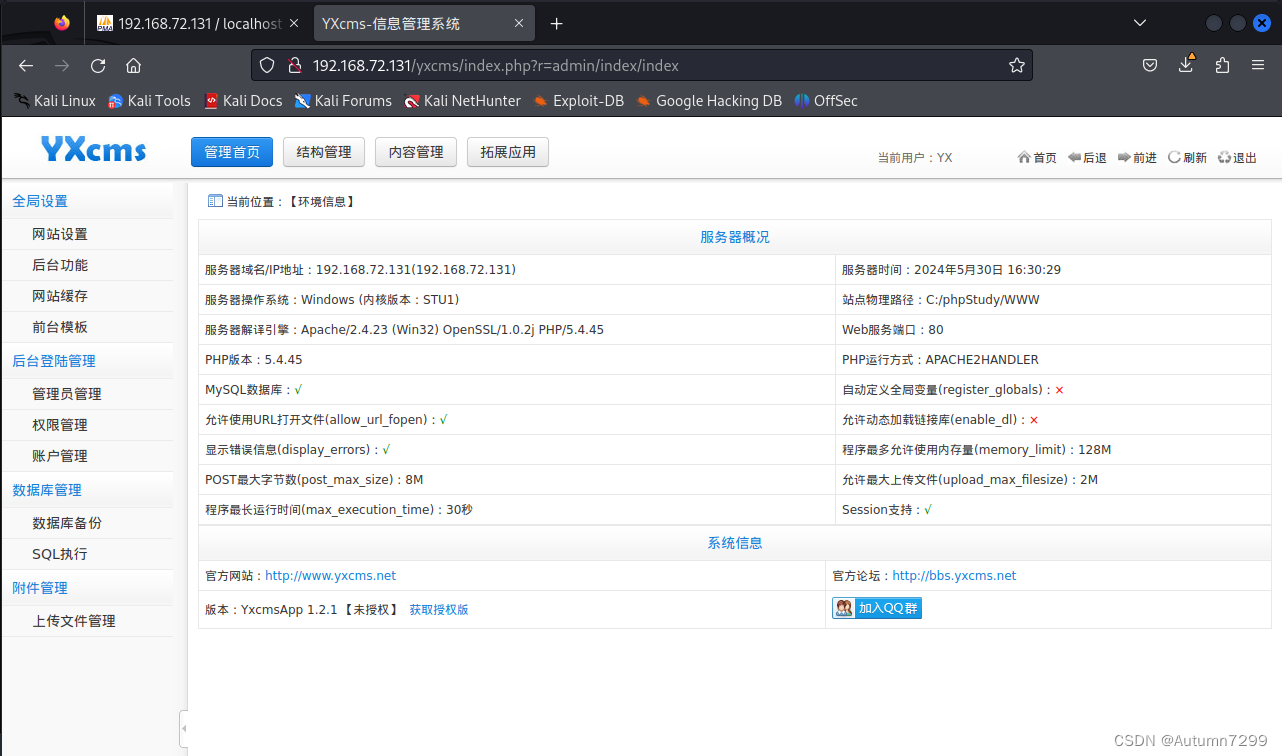Click the 当前位置 breadcrumb icon

pos(215,201)
